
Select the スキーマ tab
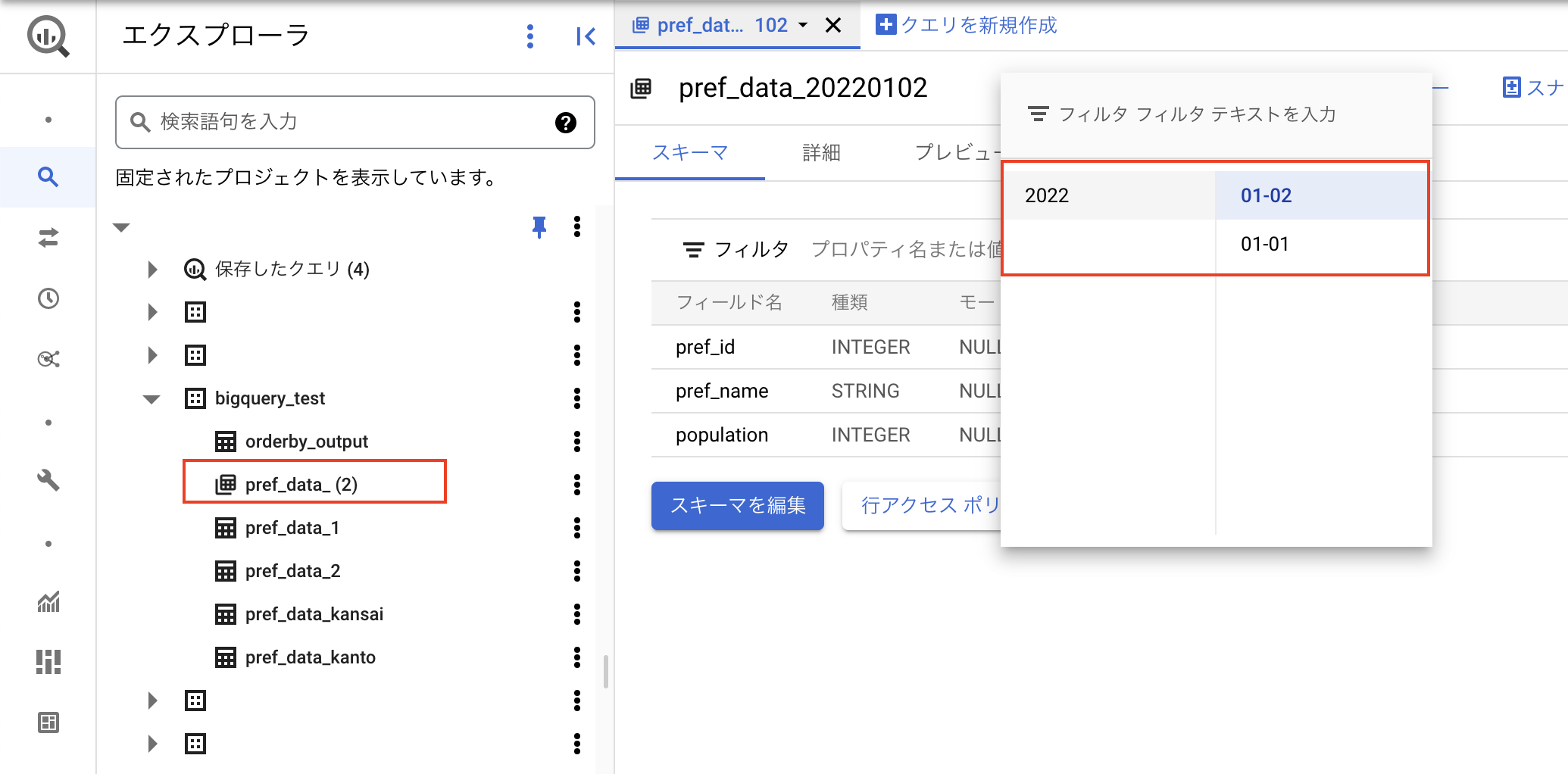point(690,152)
